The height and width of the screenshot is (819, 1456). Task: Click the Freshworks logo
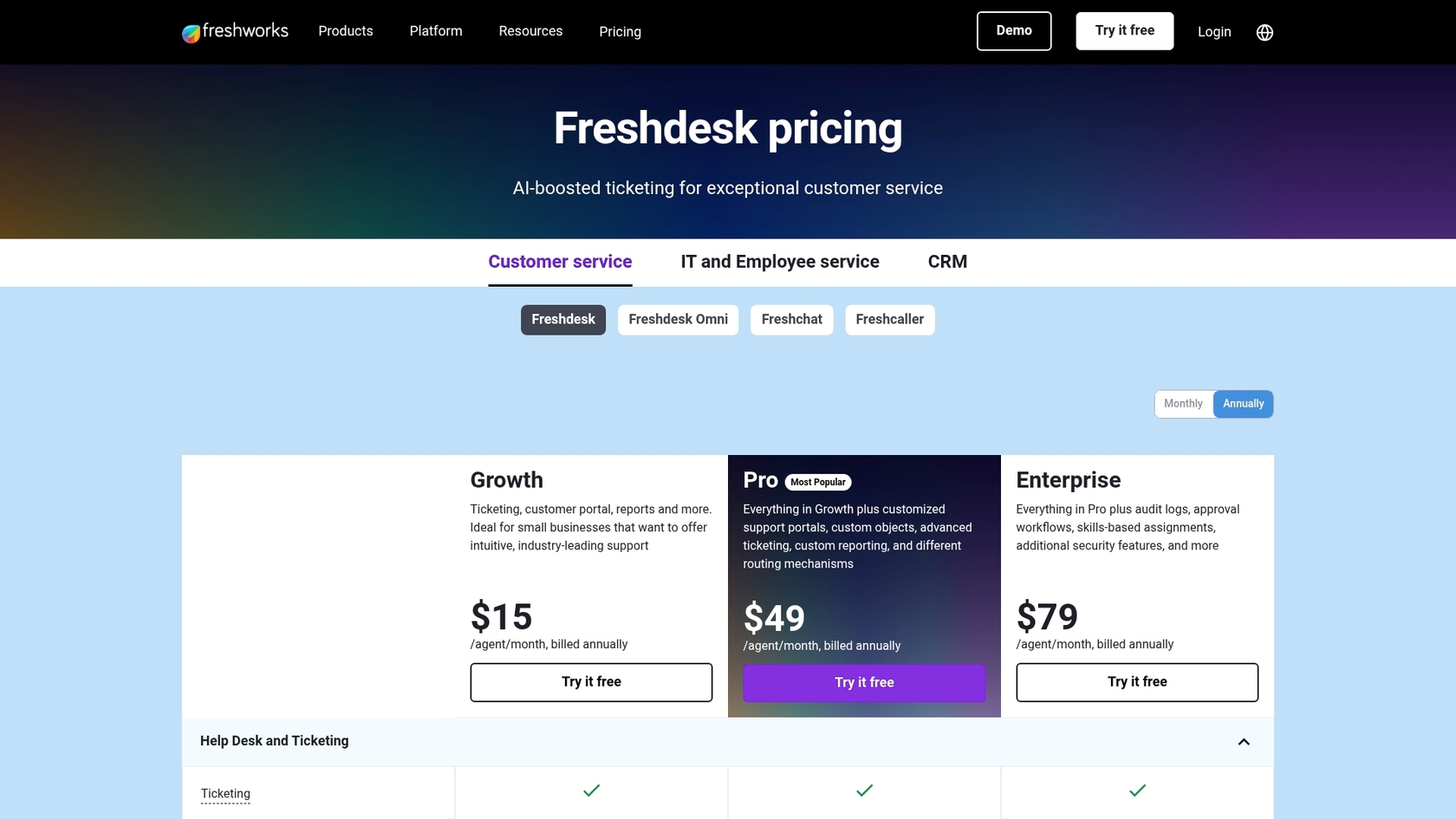pyautogui.click(x=234, y=31)
